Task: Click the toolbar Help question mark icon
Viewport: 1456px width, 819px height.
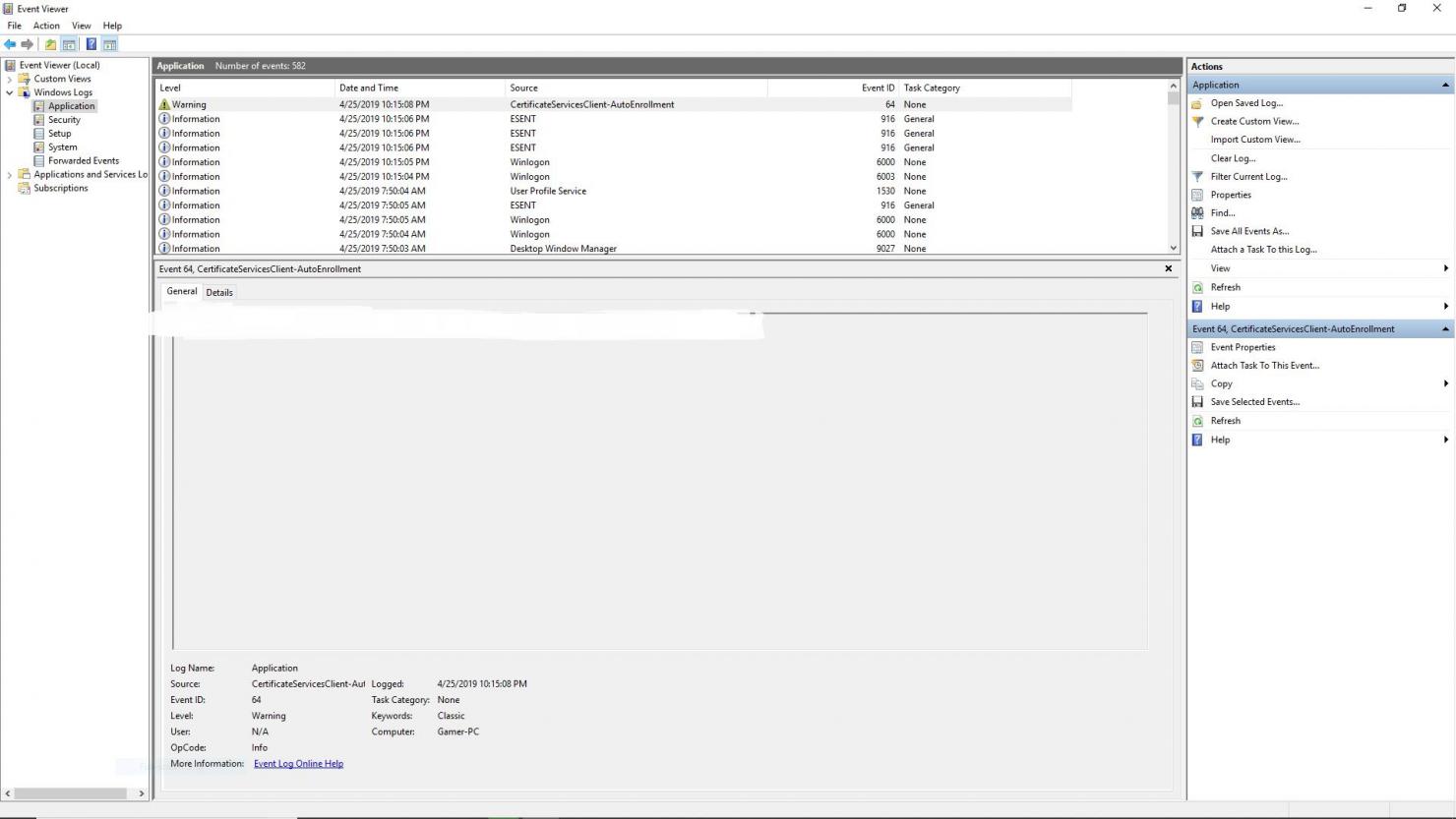Action: tap(91, 44)
